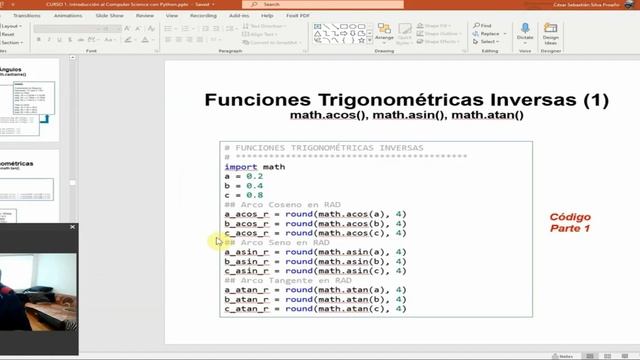
Task: Increase font size with the larger A icon
Action: [x=127, y=29]
